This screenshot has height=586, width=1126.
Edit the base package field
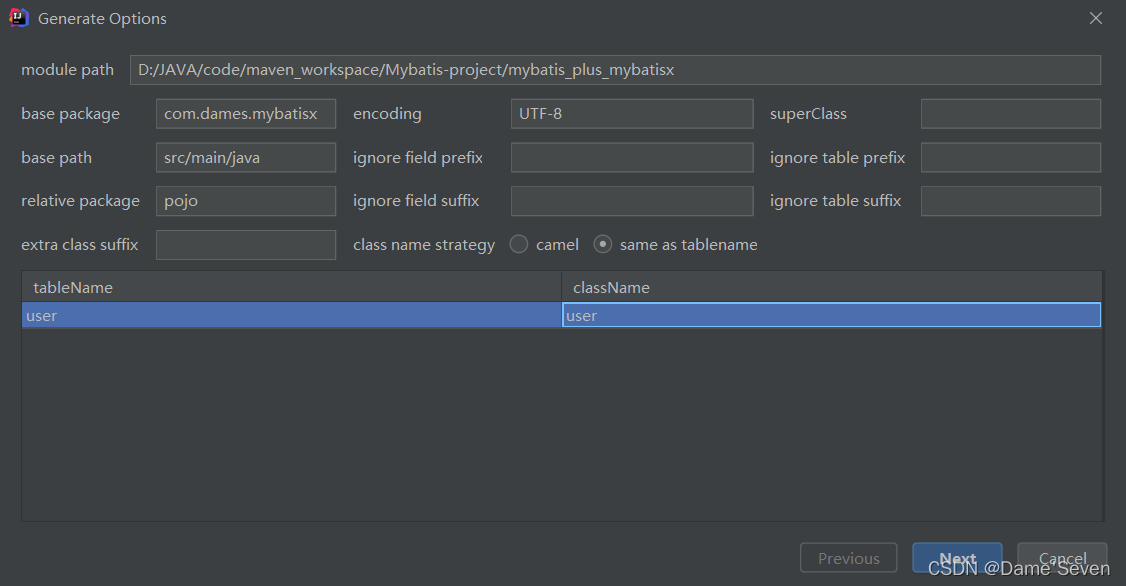(246, 113)
